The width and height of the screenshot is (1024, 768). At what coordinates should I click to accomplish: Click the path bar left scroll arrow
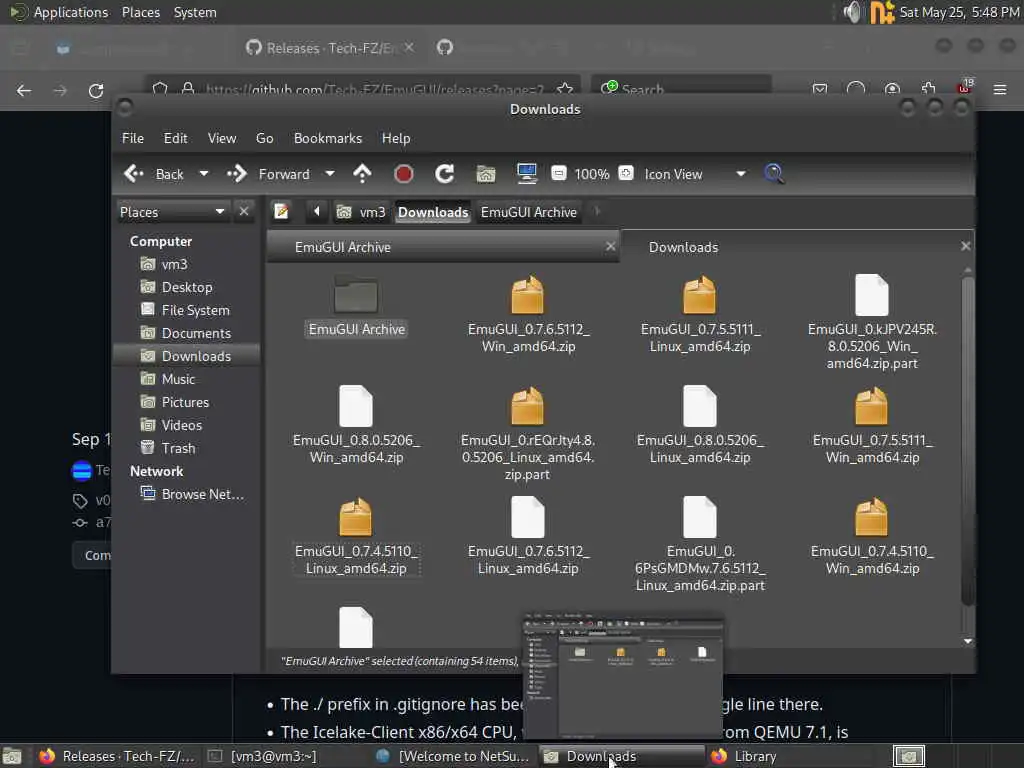tap(317, 212)
